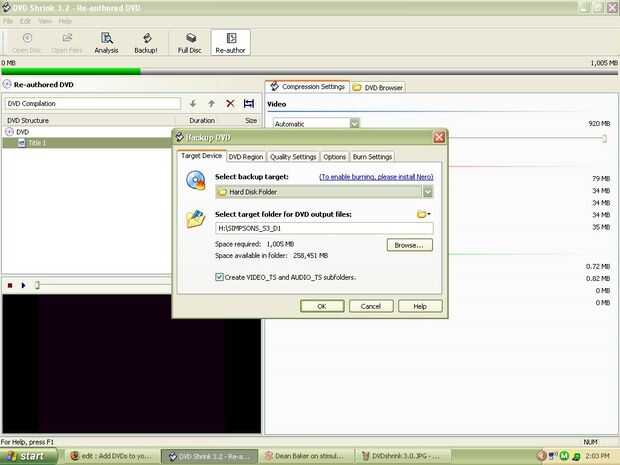Stop preview playback with stop button
The height and width of the screenshot is (465, 620).
tap(10, 285)
